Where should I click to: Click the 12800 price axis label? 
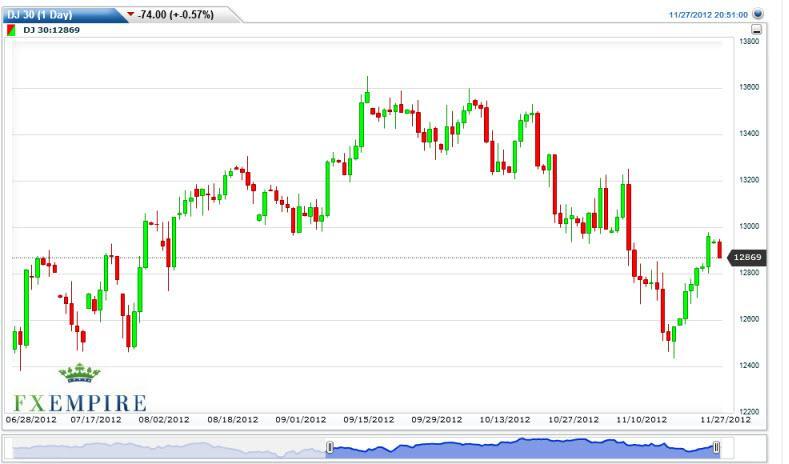(749, 272)
